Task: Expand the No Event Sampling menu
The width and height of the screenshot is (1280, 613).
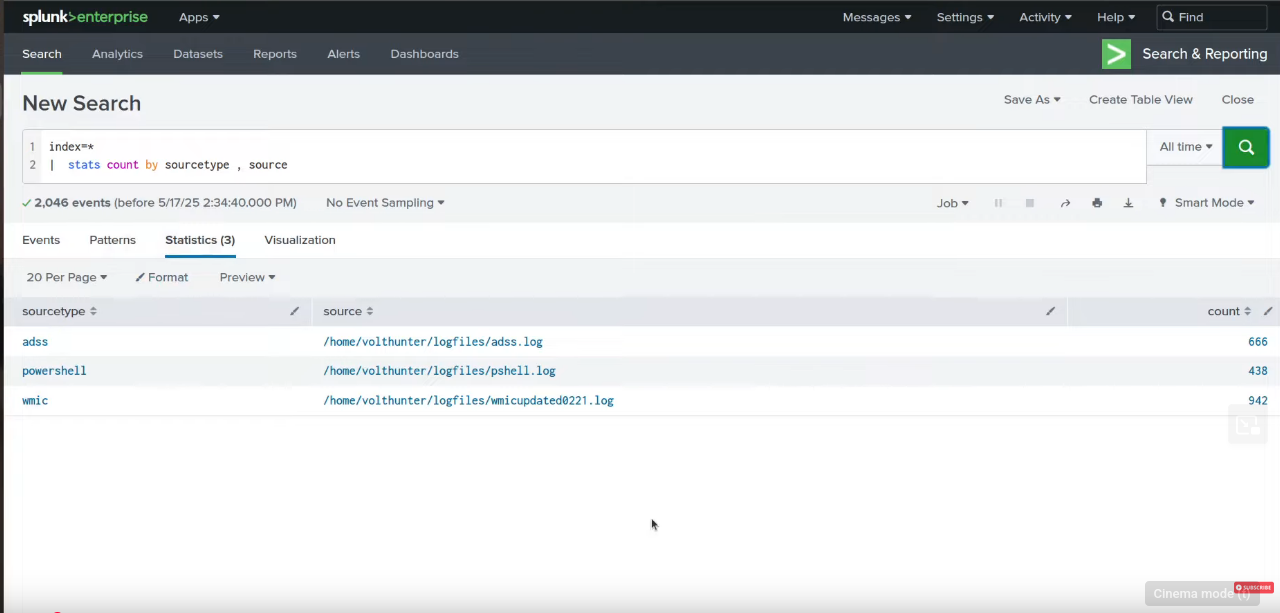Action: [x=385, y=203]
